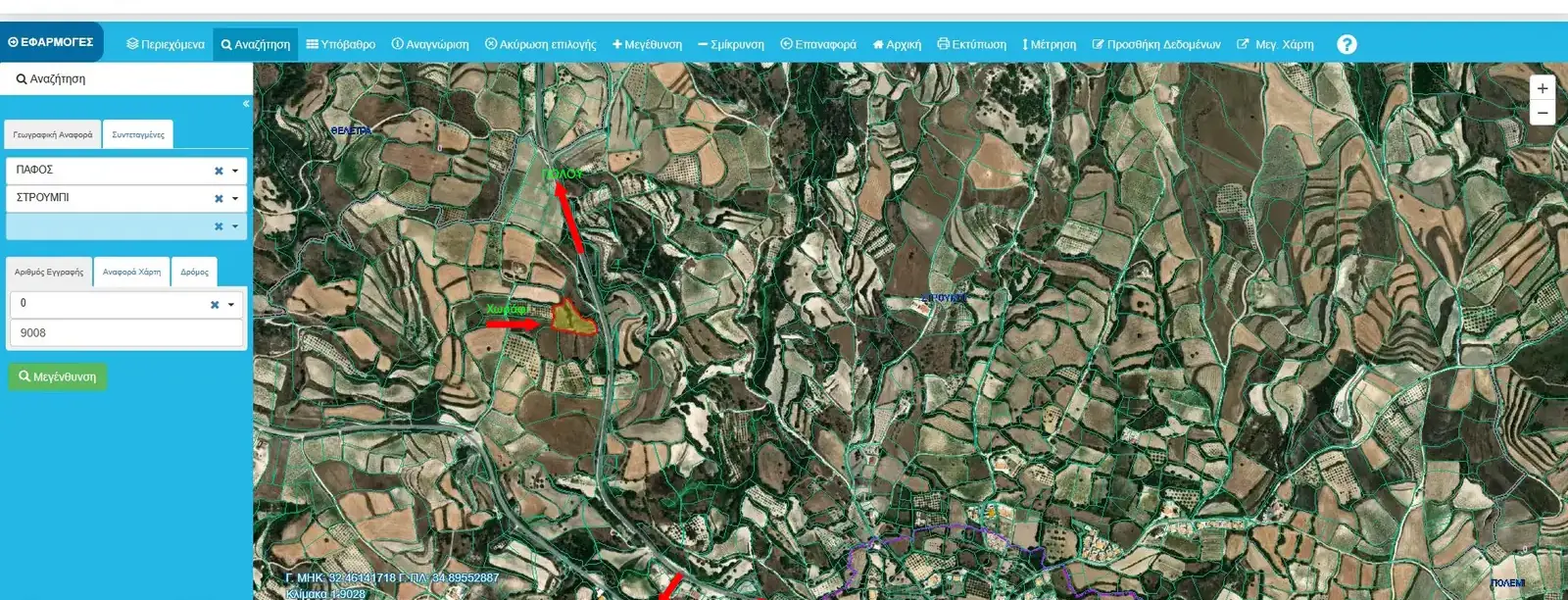Viewport: 1568px width, 600px height.
Task: Click the highlighted red parcel on map
Action: [571, 318]
